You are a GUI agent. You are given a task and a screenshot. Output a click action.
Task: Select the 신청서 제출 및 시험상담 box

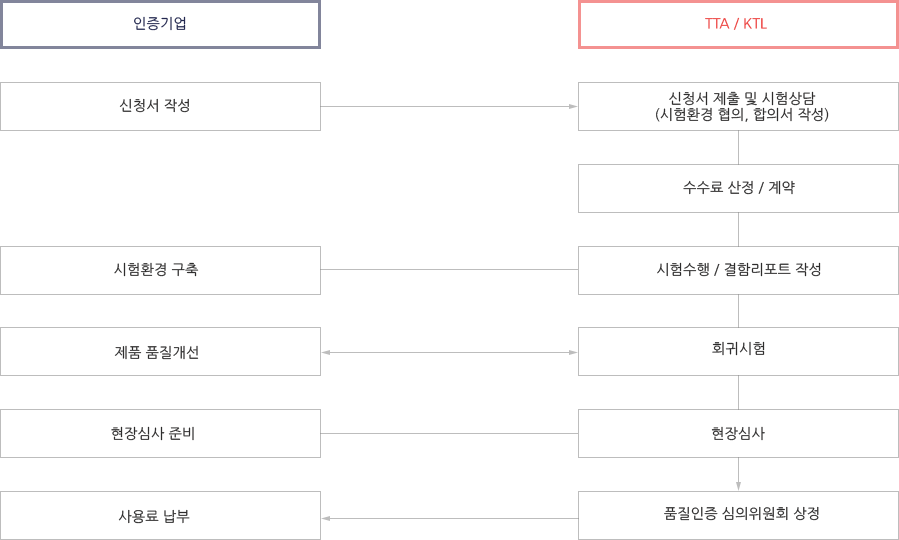click(738, 107)
